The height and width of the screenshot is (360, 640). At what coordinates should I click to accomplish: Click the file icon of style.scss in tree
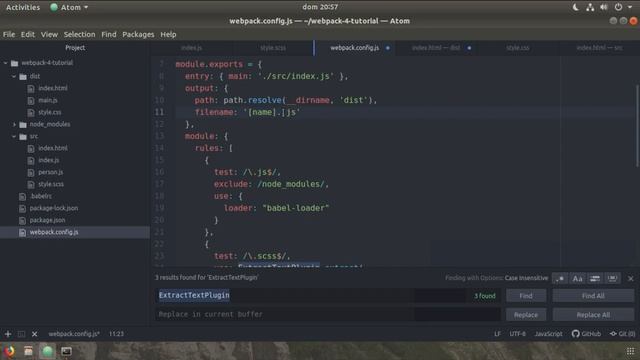pyautogui.click(x=31, y=184)
